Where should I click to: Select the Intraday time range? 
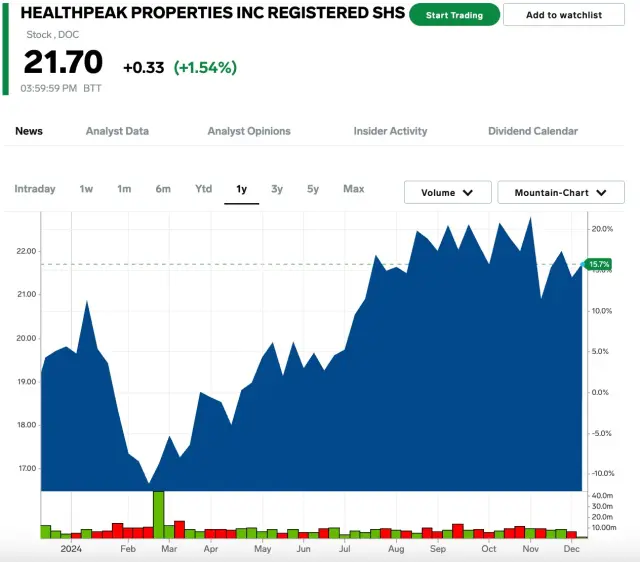35,189
